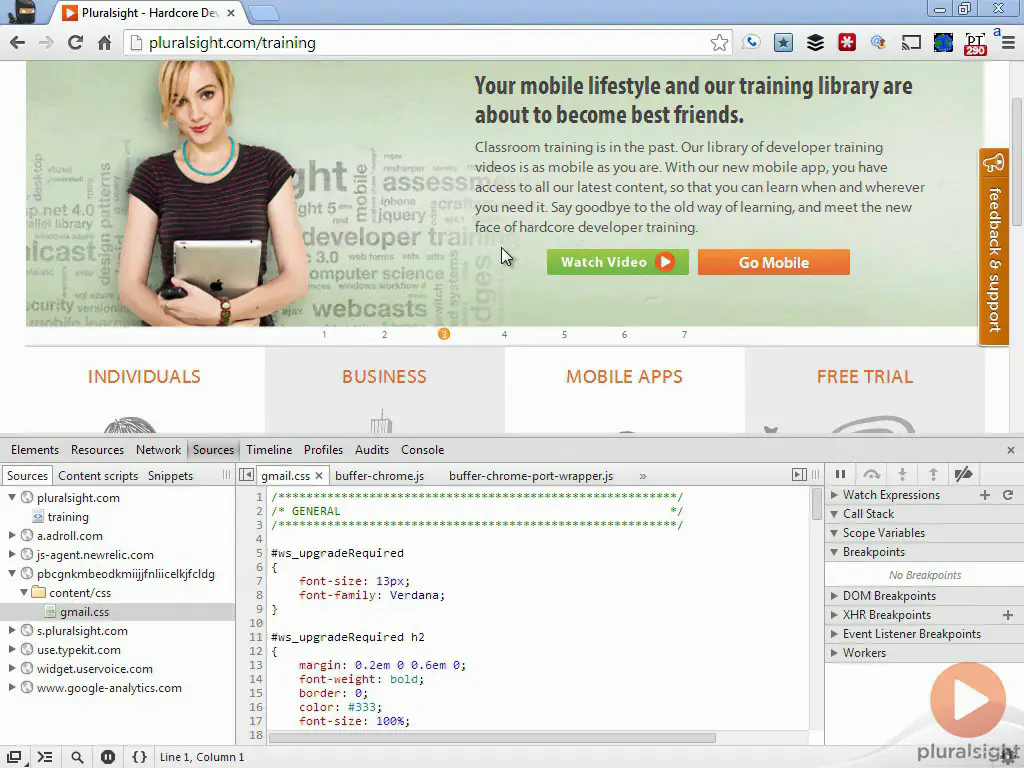Open the BUSINESS section link
This screenshot has height=768, width=1024.
click(384, 377)
